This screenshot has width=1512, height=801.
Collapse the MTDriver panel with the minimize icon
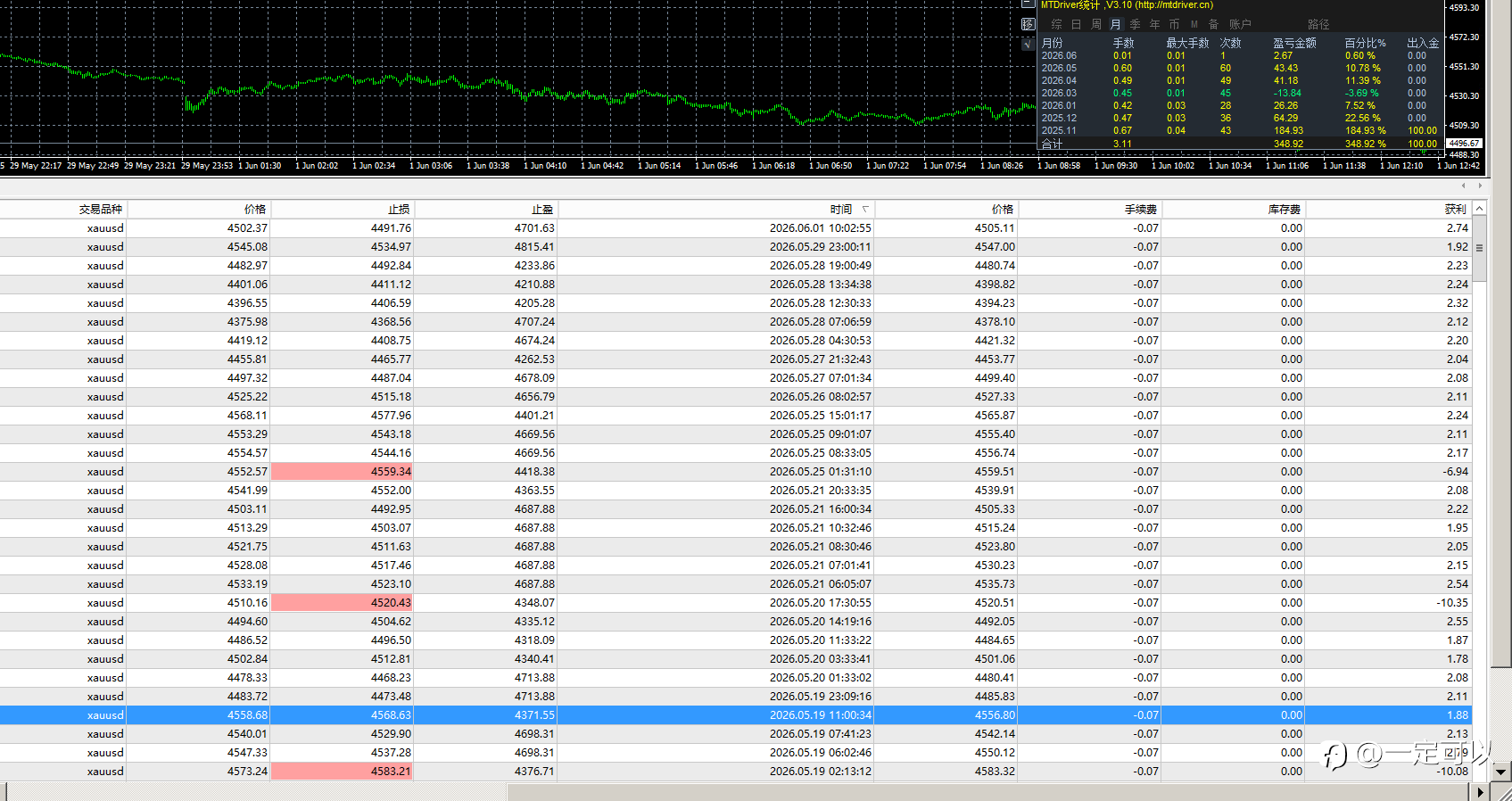(1028, 4)
